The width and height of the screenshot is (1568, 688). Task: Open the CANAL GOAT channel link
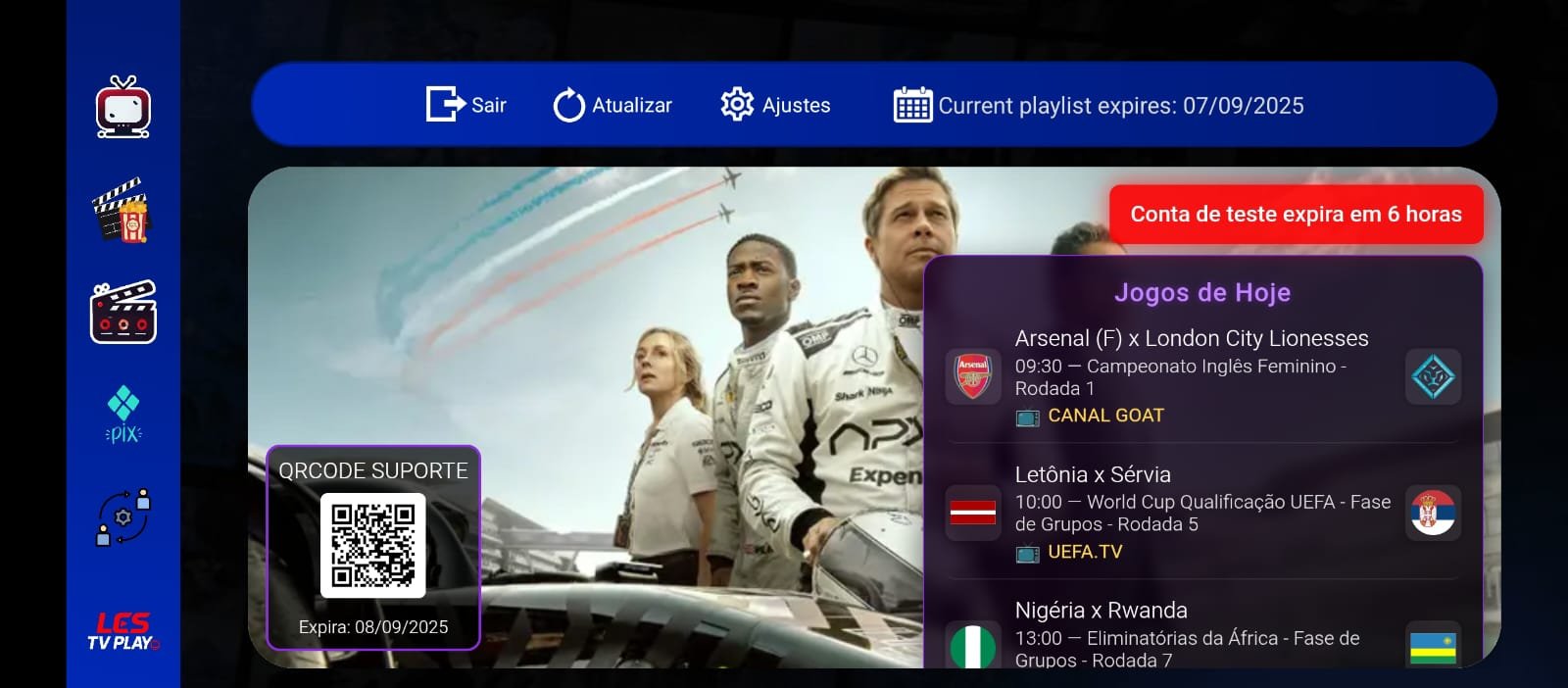click(x=1105, y=416)
